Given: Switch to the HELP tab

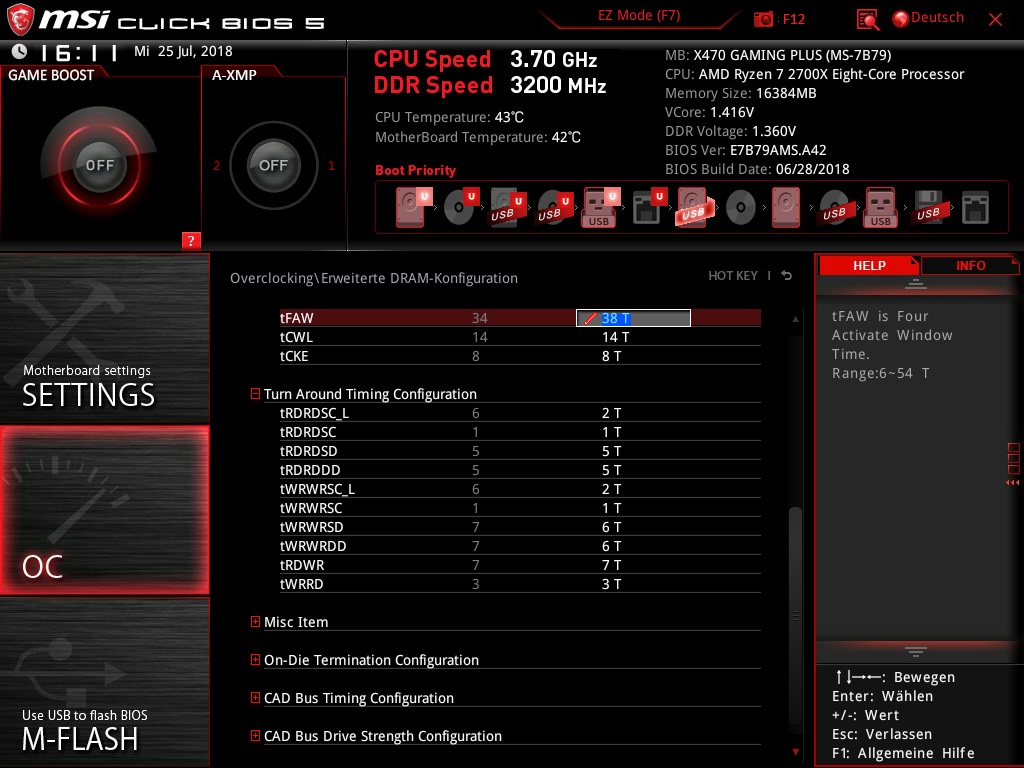Looking at the screenshot, I should tap(869, 266).
